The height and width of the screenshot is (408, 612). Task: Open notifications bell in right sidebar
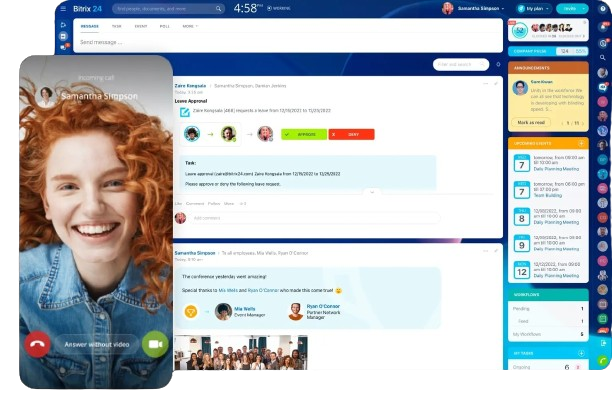click(603, 27)
